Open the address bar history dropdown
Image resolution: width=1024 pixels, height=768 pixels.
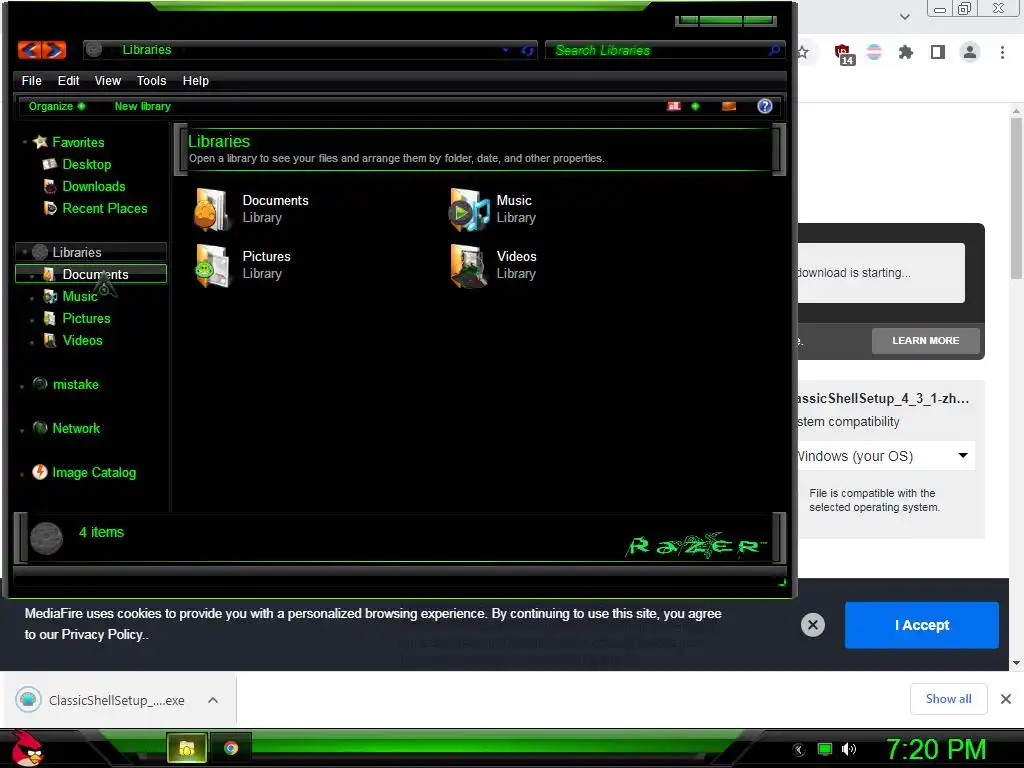pos(505,50)
